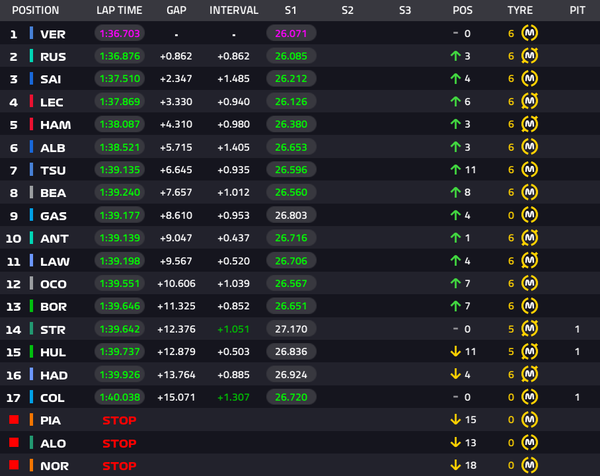Click the medium tyre icon in BOR row
The height and width of the screenshot is (476, 600).
click(x=530, y=306)
